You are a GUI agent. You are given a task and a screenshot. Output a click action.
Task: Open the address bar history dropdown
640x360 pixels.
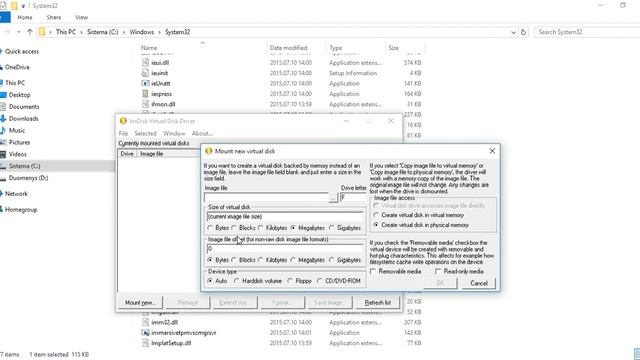513,32
